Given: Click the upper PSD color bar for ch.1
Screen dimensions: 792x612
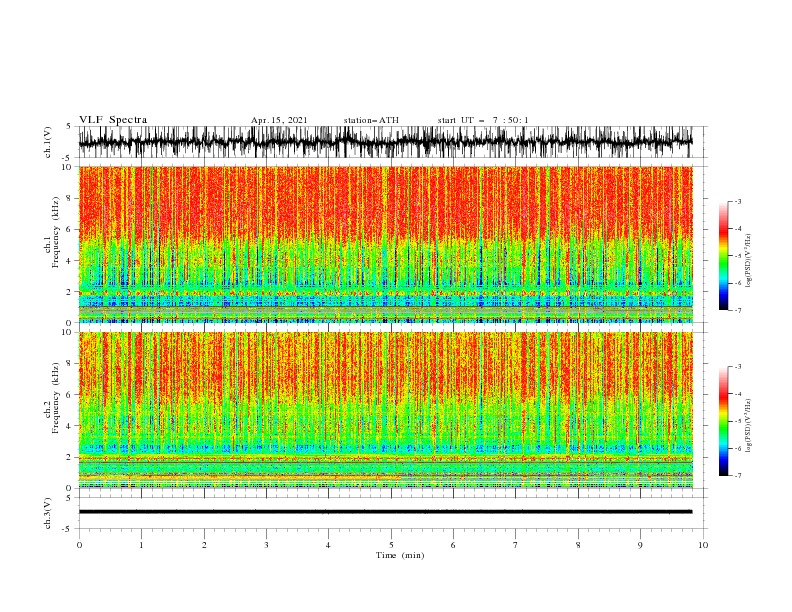Looking at the screenshot, I should tap(724, 256).
